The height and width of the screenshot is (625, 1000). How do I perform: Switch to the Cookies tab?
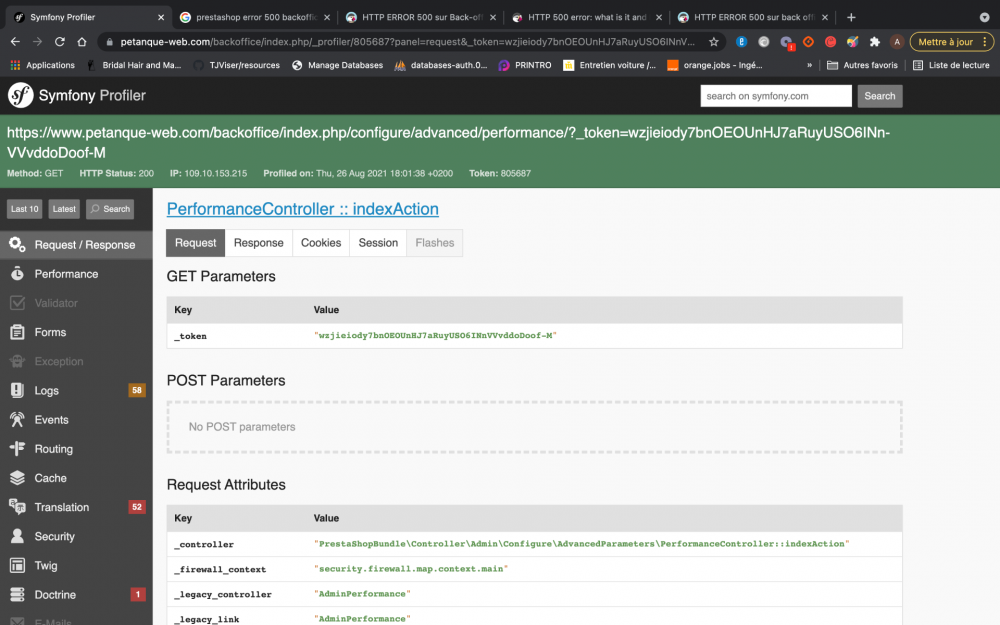(x=321, y=243)
